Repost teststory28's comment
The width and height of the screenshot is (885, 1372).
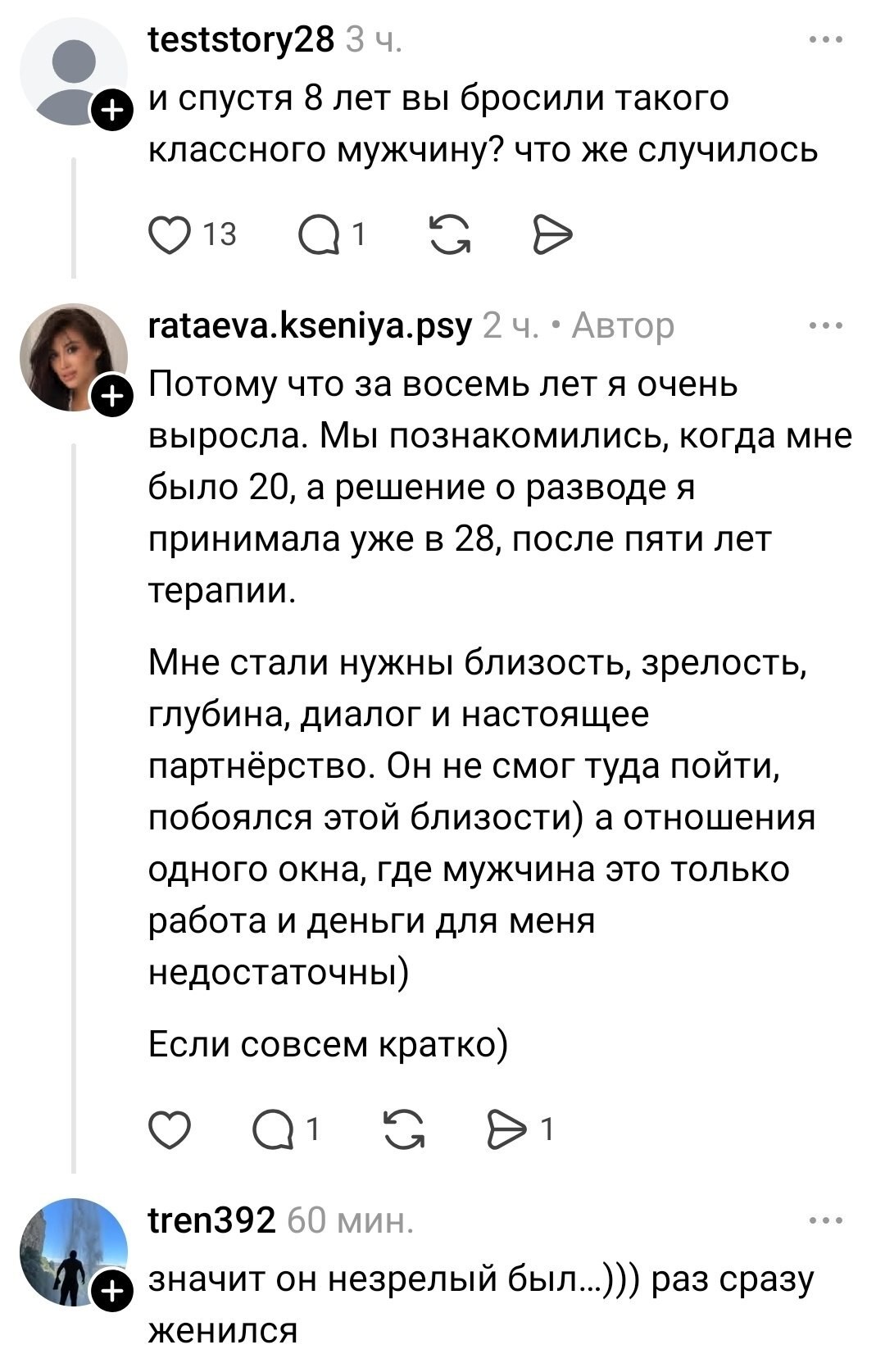pos(450,235)
